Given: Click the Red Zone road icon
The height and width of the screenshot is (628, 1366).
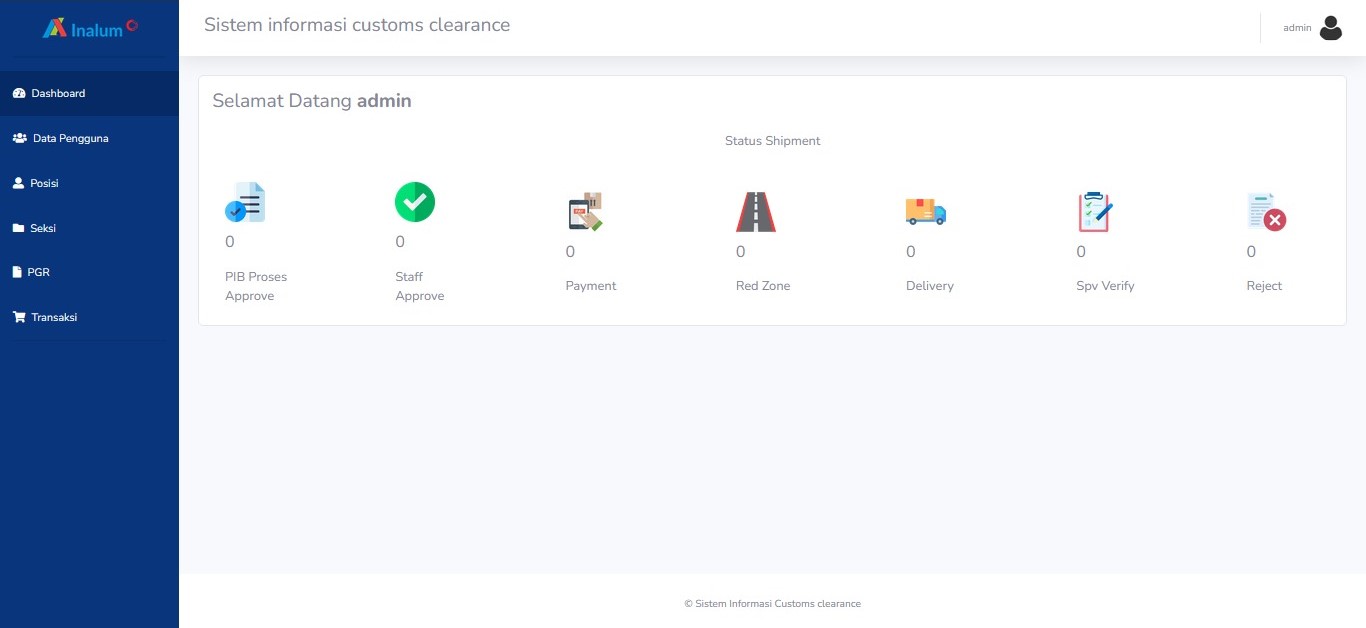Looking at the screenshot, I should point(756,212).
